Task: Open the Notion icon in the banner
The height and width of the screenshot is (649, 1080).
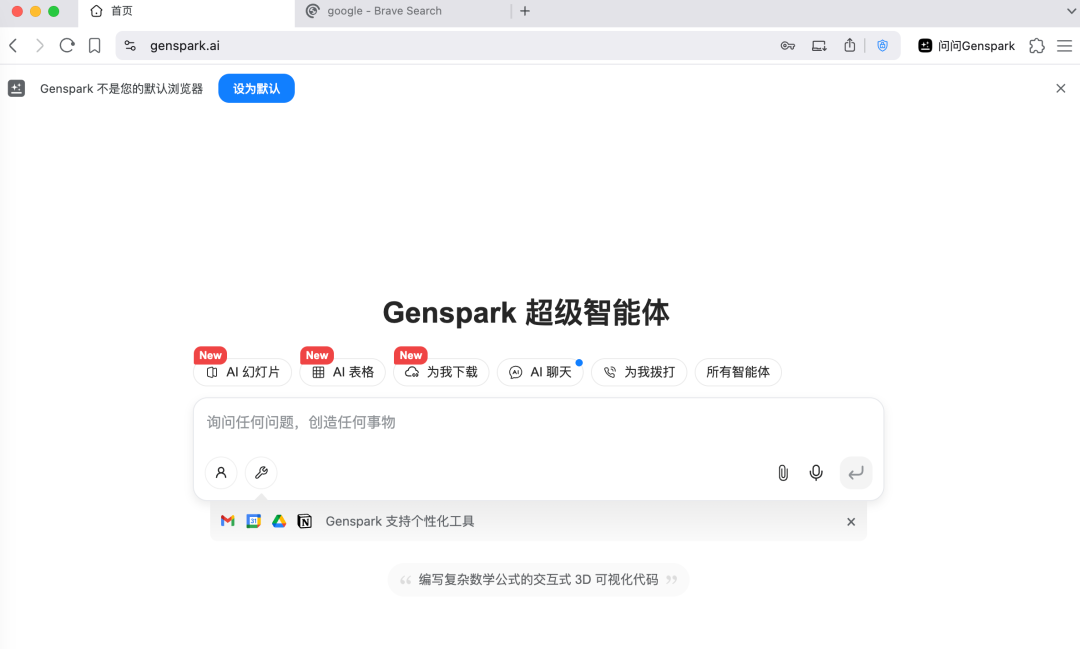Action: point(305,520)
